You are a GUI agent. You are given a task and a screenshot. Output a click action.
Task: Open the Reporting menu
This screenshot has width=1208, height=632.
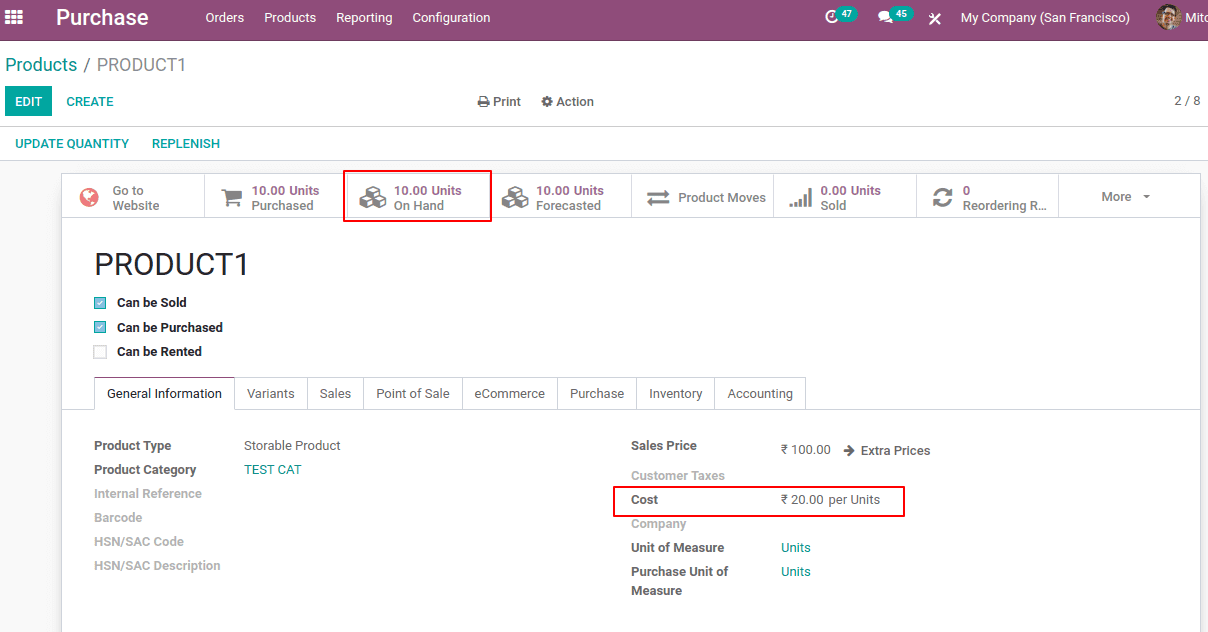(x=364, y=18)
